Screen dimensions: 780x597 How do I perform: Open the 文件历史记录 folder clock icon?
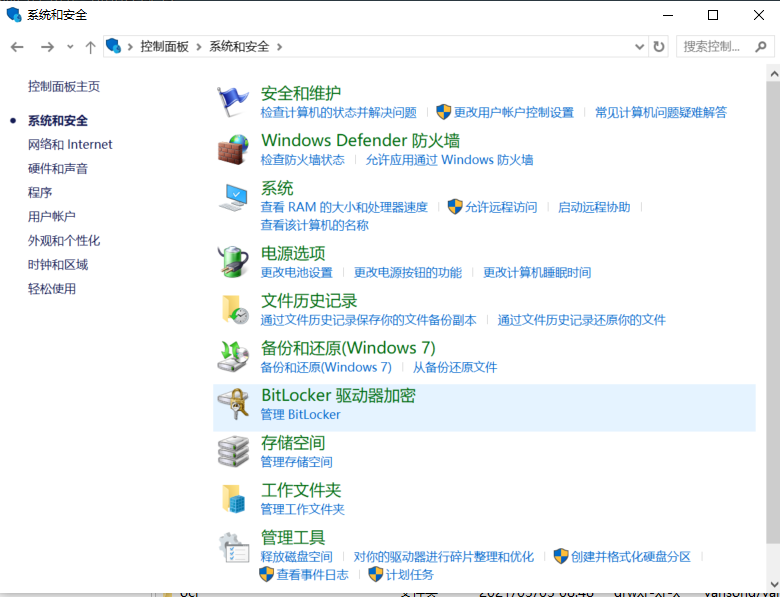(x=234, y=309)
